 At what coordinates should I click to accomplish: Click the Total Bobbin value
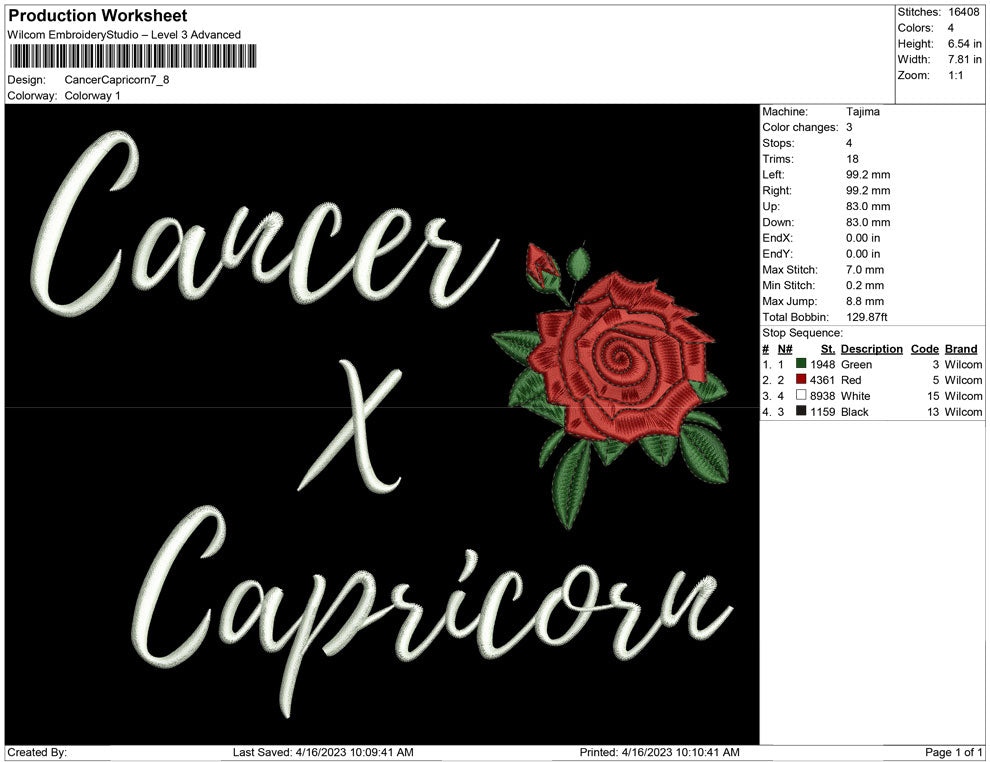coord(867,317)
